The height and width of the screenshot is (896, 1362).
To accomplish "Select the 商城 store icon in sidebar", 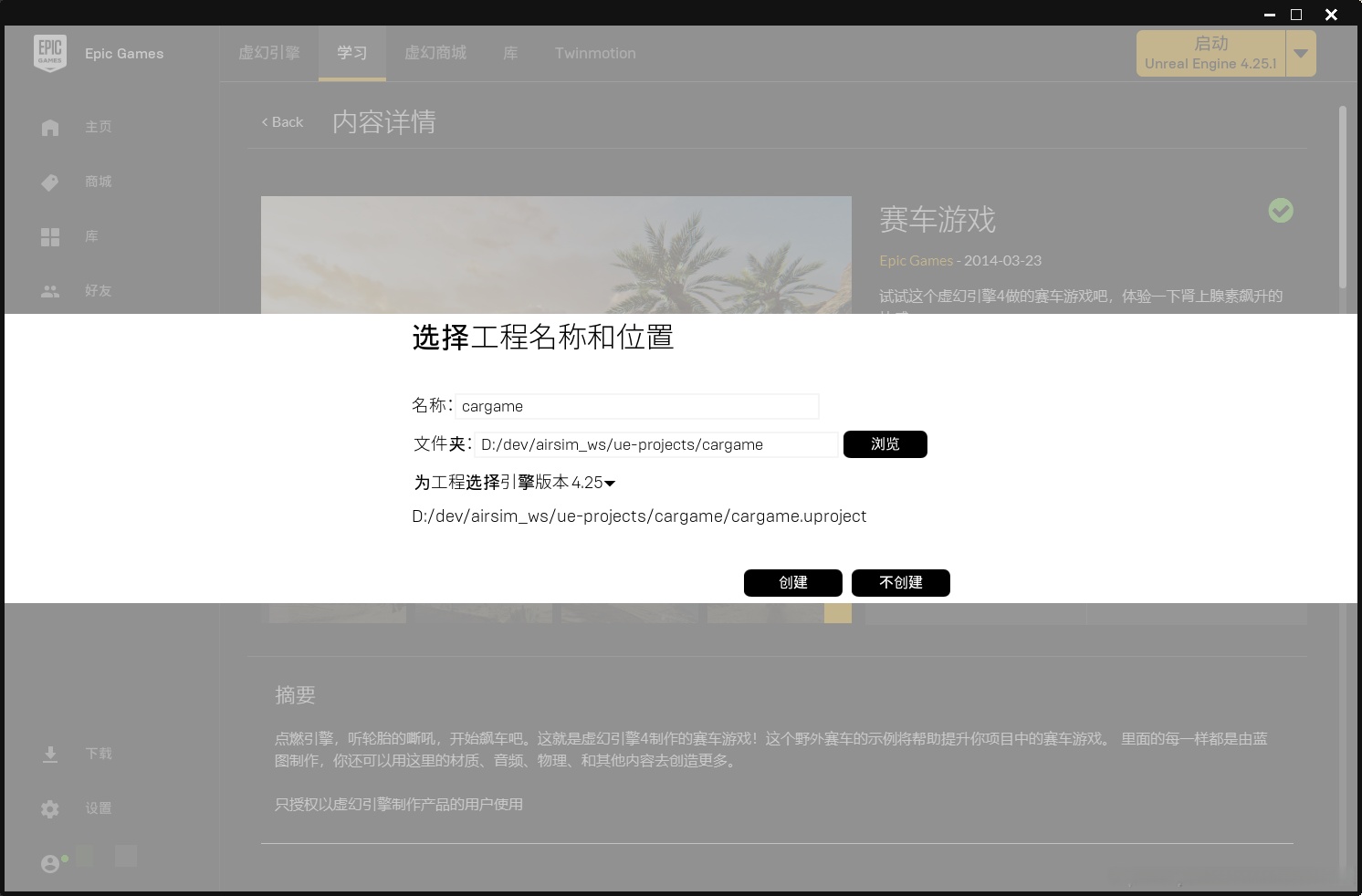I will pos(50,182).
